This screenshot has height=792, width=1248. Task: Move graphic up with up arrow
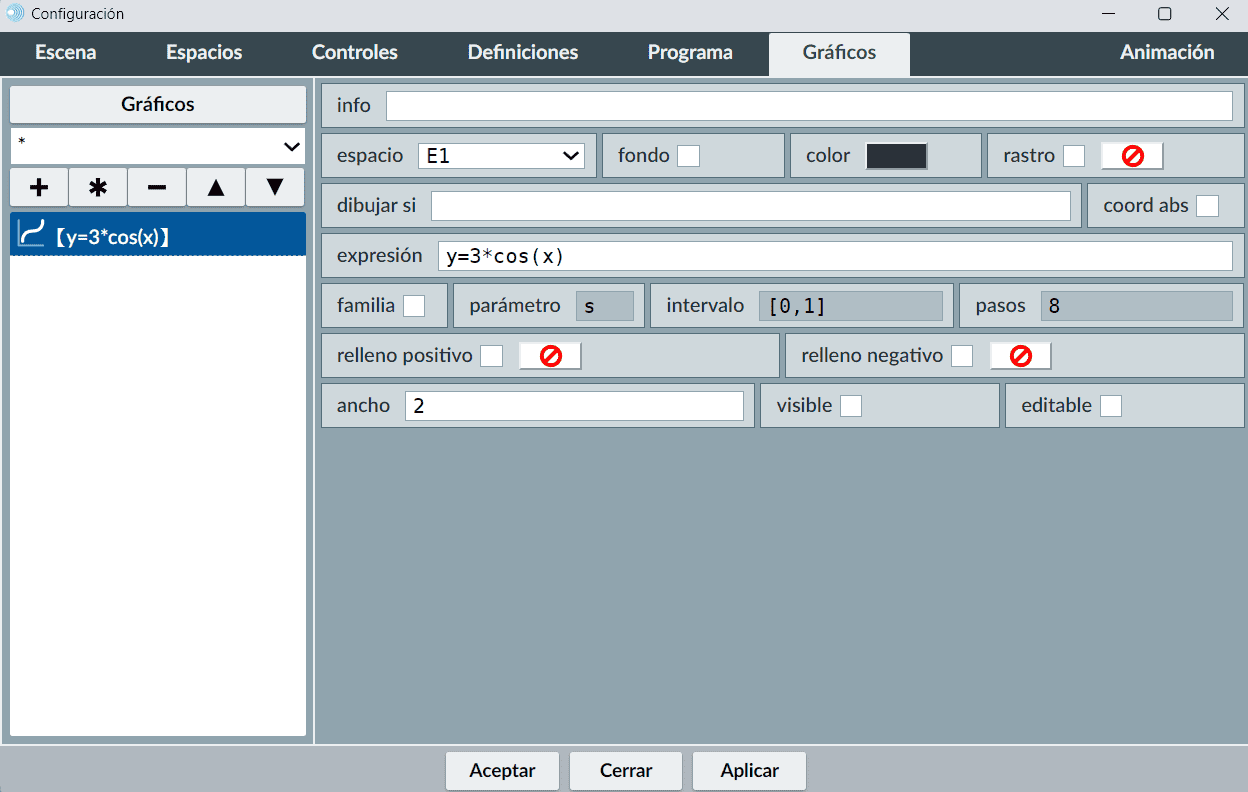216,187
